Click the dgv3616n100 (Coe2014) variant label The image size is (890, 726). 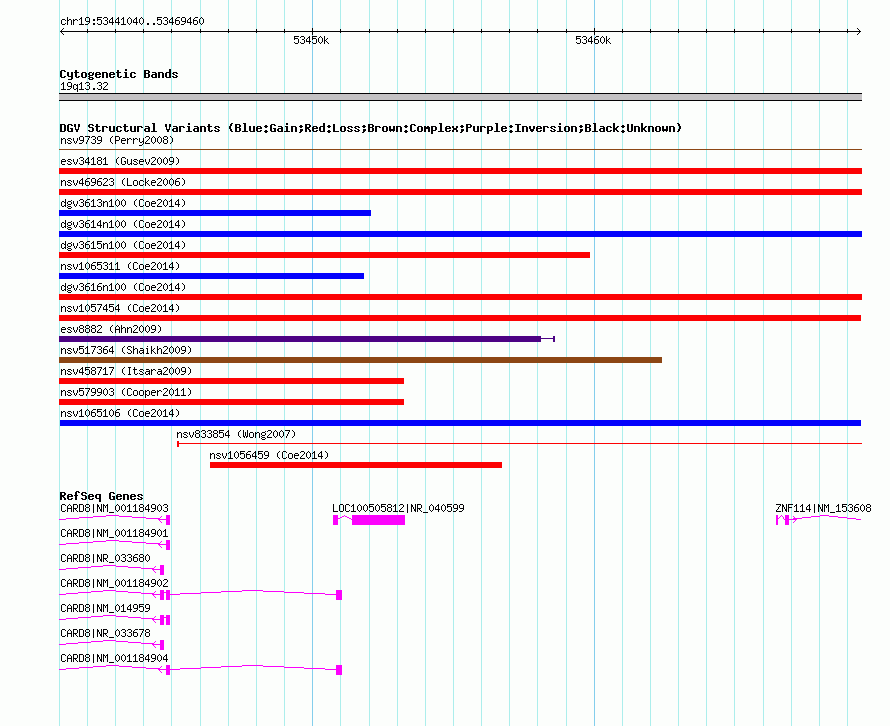[123, 287]
